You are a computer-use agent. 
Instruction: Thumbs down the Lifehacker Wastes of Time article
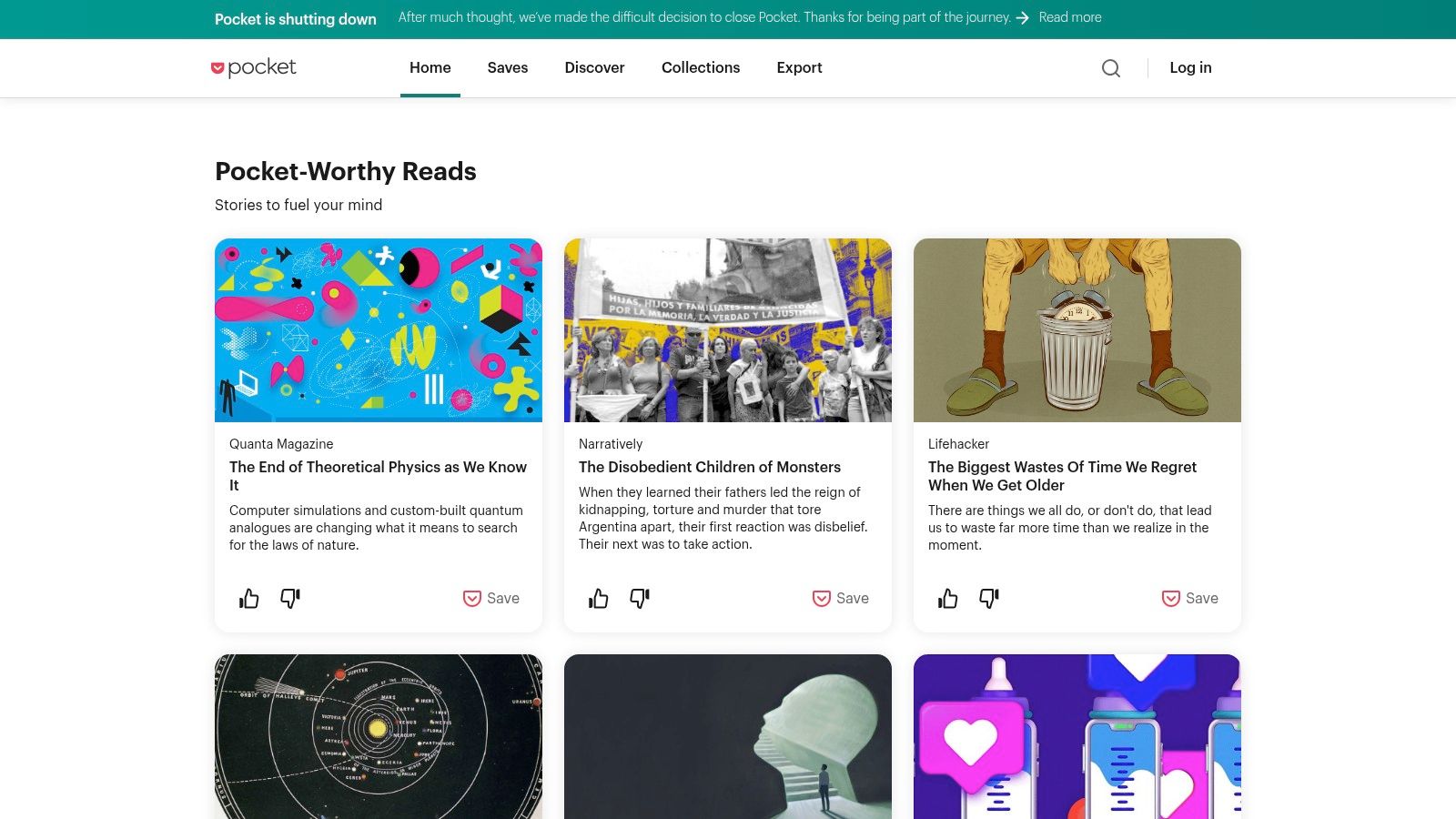click(x=989, y=598)
